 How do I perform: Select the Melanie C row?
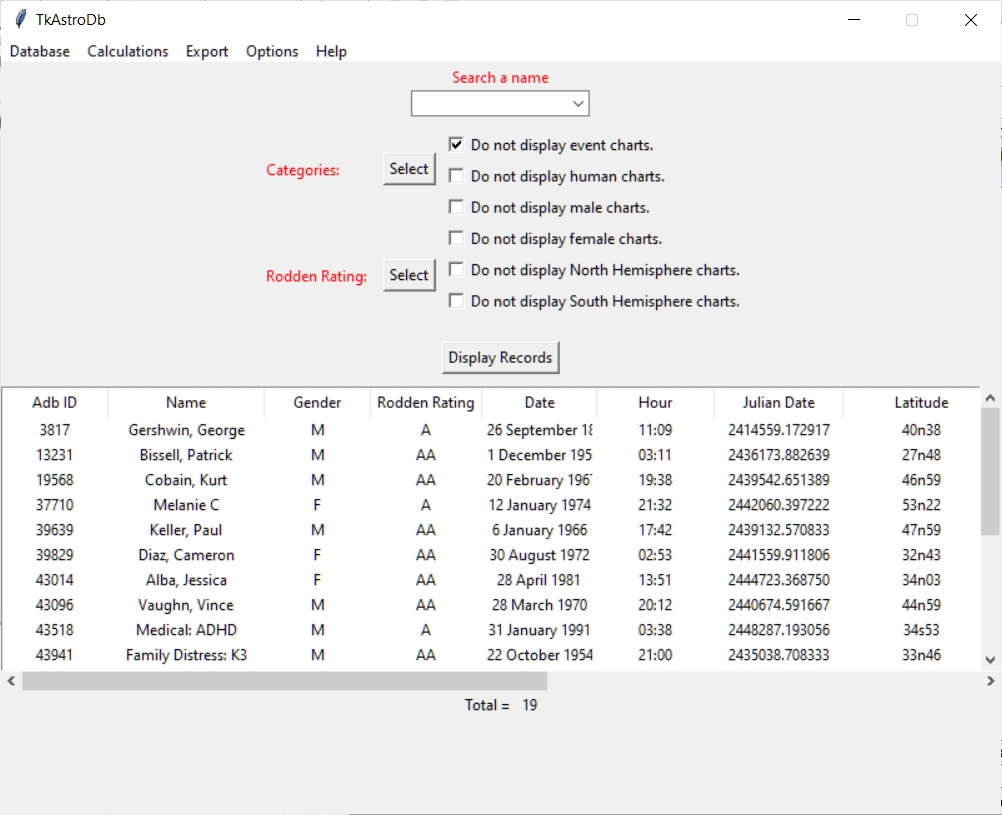point(491,504)
